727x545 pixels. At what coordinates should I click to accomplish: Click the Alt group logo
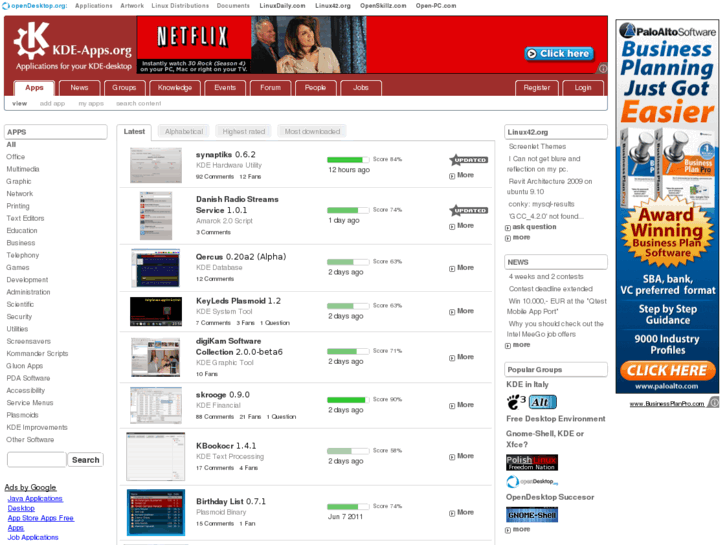click(x=542, y=402)
